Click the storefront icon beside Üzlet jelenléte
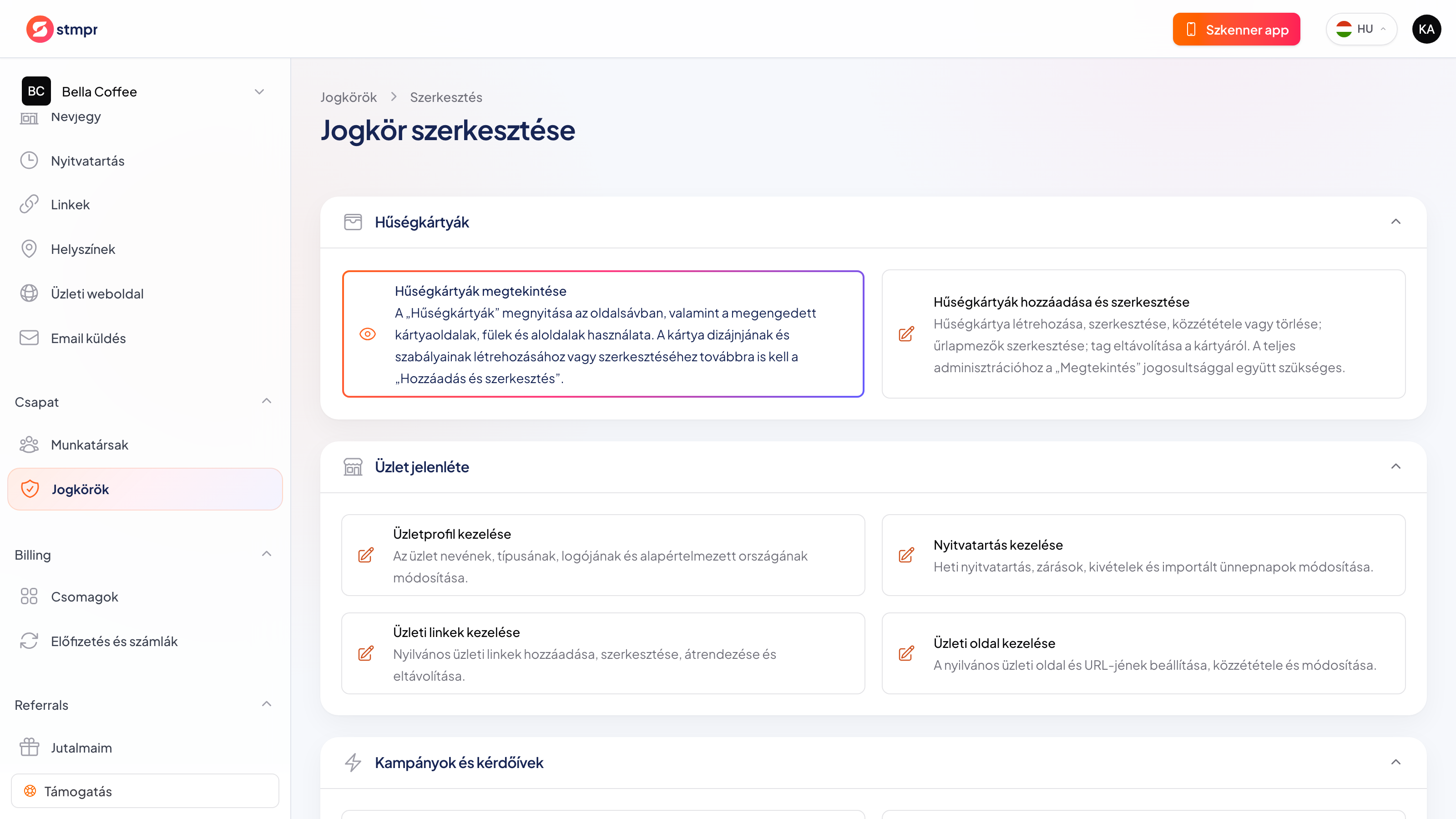 pyautogui.click(x=353, y=467)
